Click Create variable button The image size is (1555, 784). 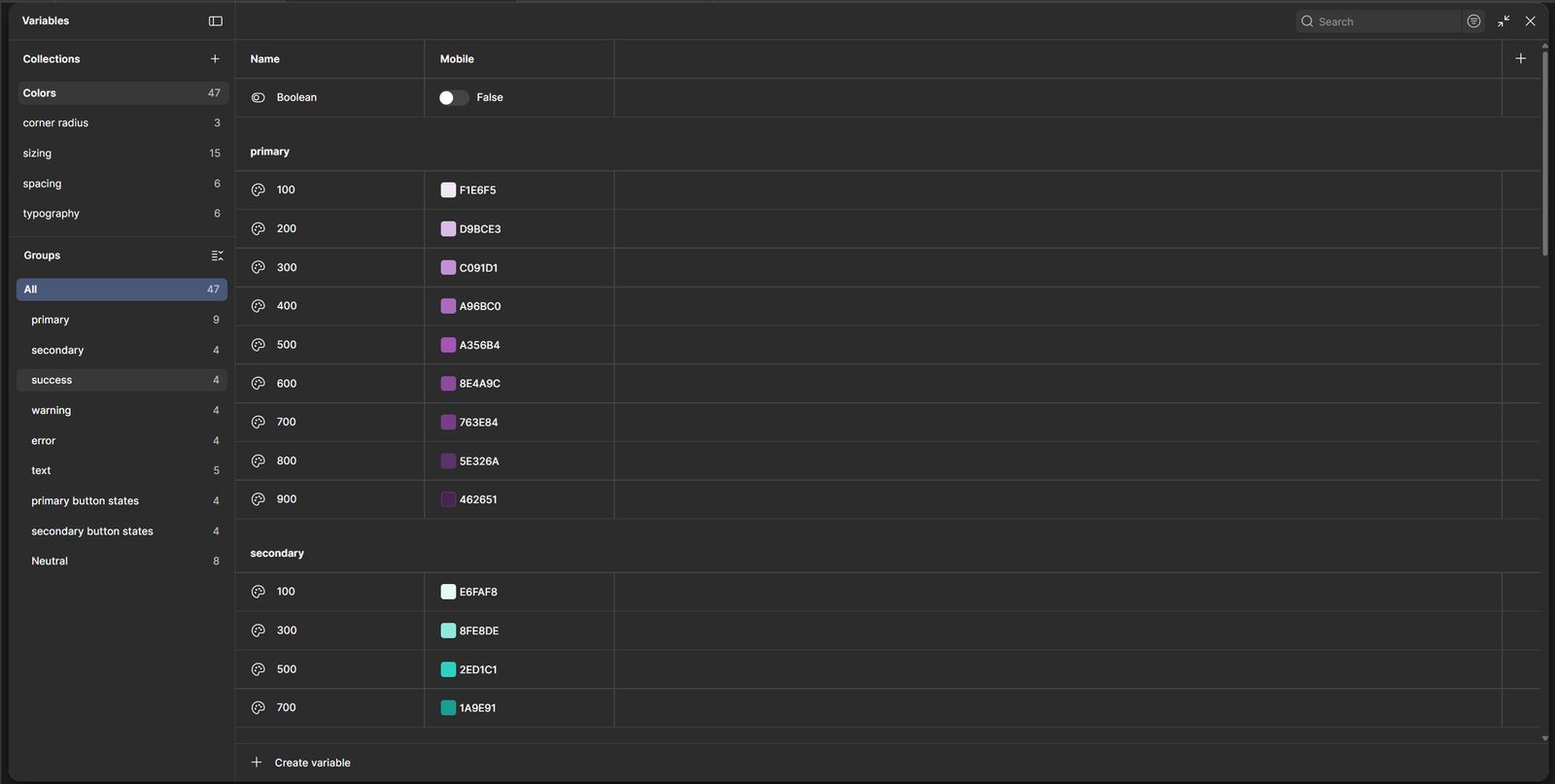point(300,763)
